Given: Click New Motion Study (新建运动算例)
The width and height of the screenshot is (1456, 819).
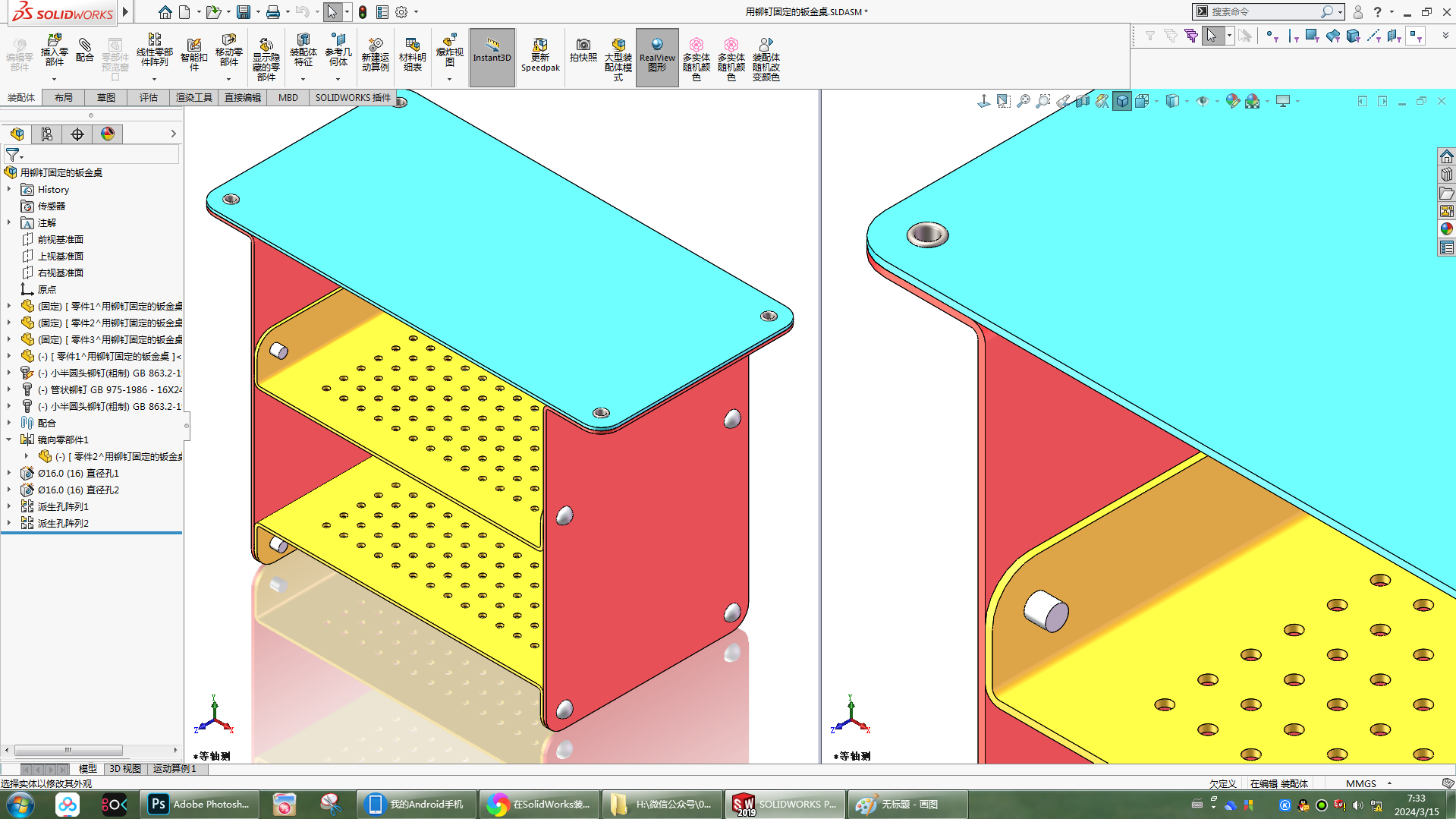Looking at the screenshot, I should point(375,55).
